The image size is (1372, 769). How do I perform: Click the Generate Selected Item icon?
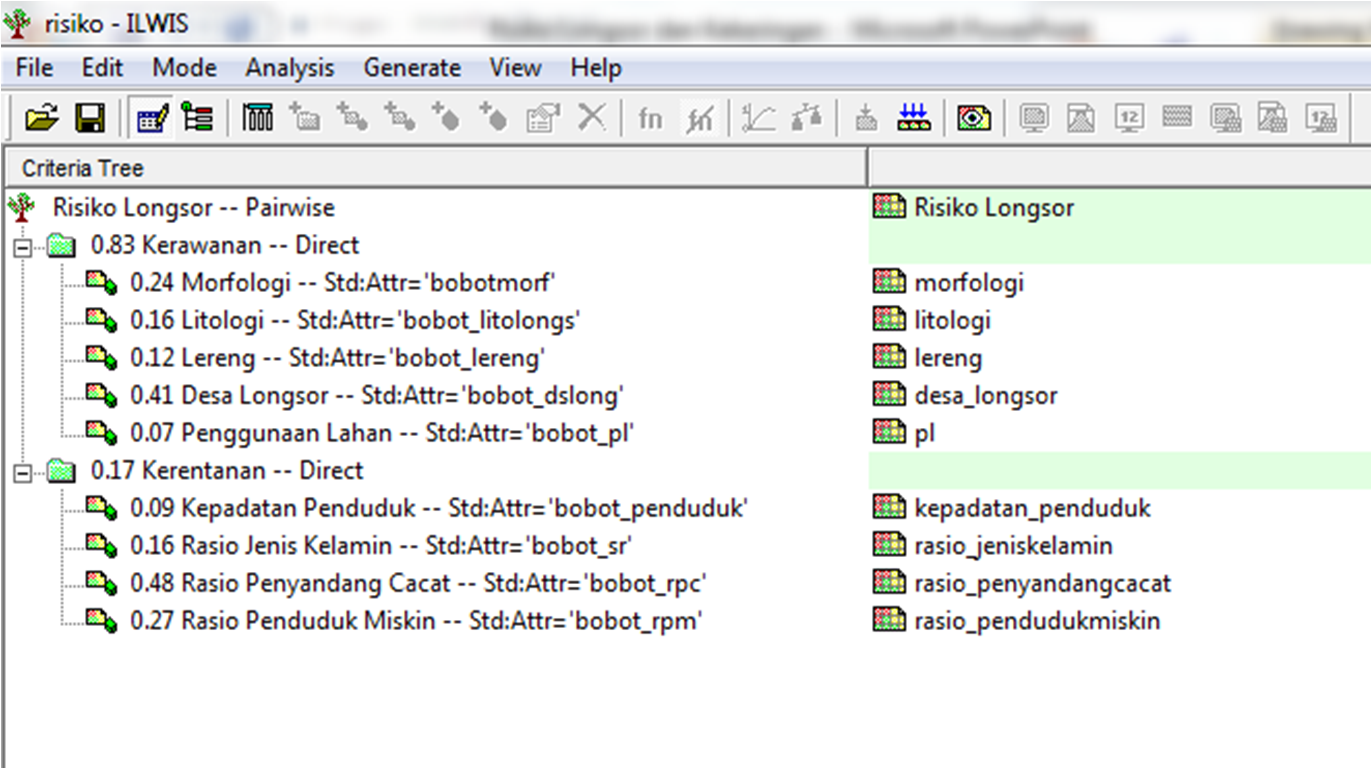point(866,119)
